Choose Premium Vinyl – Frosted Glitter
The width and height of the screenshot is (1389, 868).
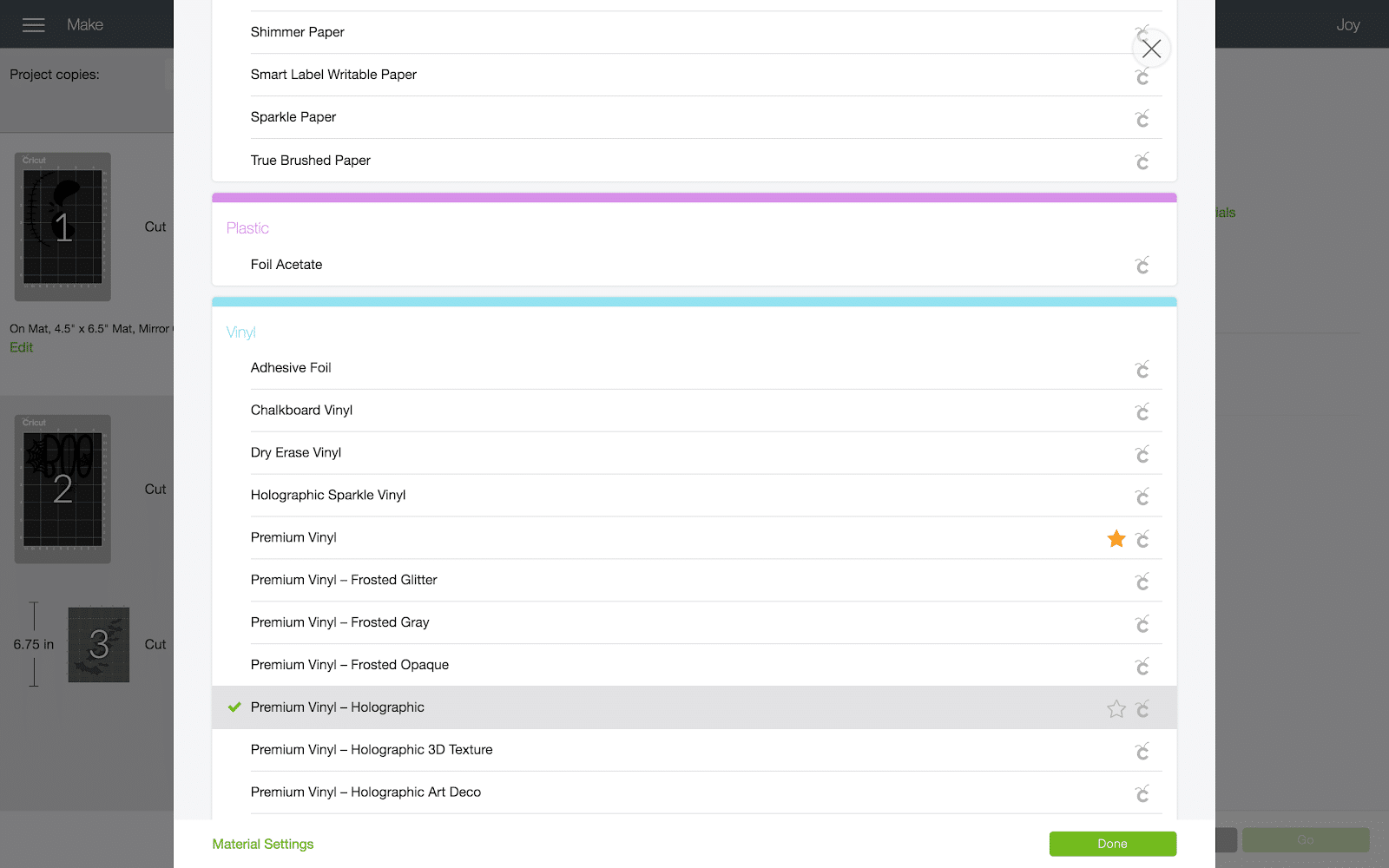point(694,581)
